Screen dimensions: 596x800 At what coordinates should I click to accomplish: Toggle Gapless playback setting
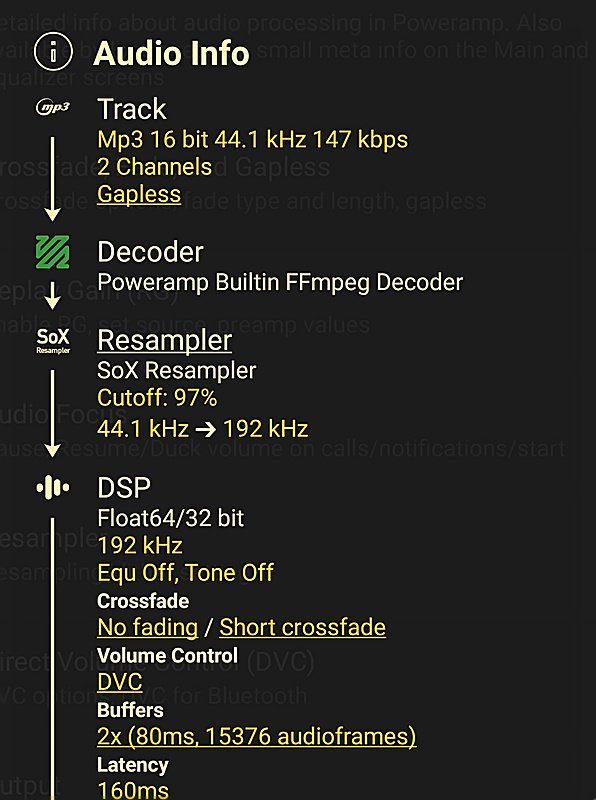tap(139, 194)
